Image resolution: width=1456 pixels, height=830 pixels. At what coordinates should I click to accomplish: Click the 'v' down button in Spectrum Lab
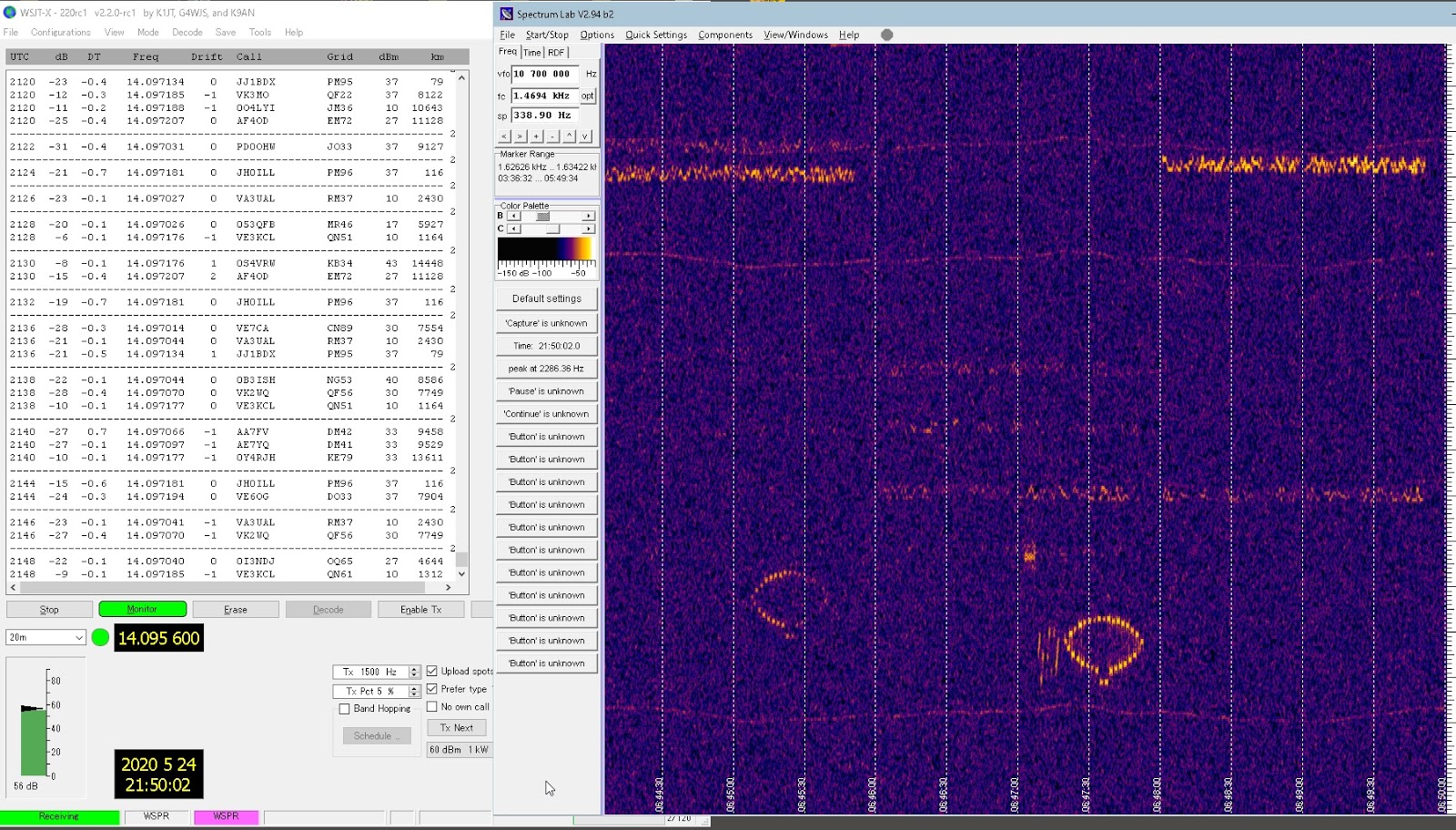point(585,137)
